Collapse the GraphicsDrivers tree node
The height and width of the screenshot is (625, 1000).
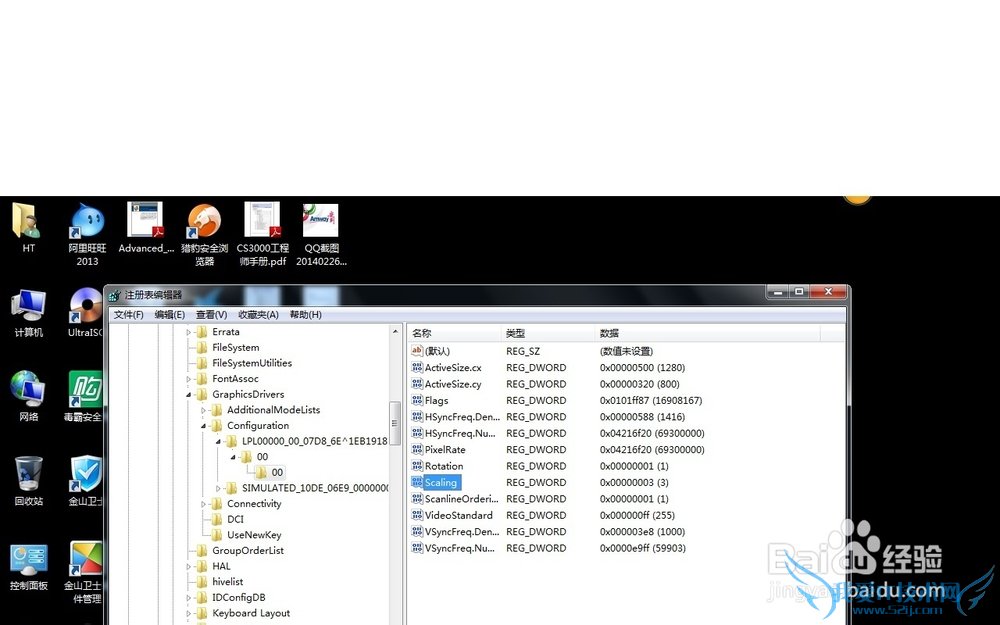tap(189, 395)
